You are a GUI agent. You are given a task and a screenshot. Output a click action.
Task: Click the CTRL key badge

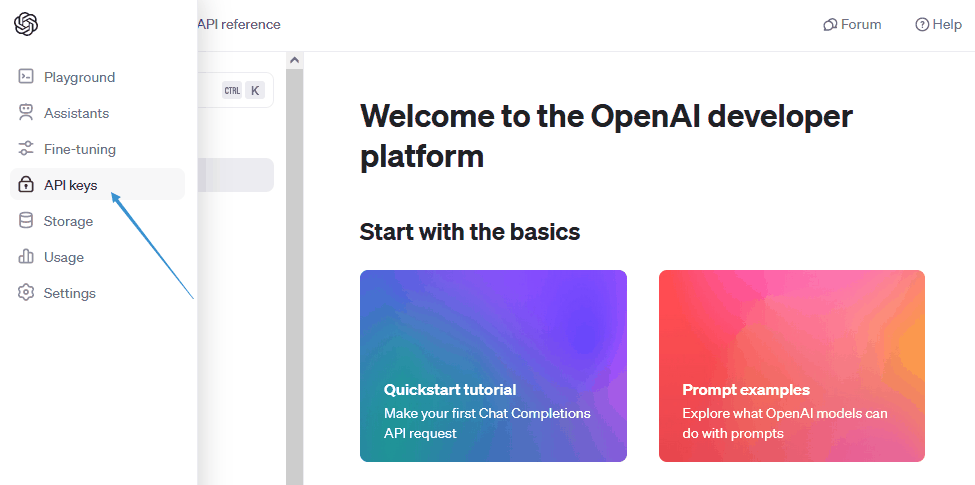tap(232, 91)
